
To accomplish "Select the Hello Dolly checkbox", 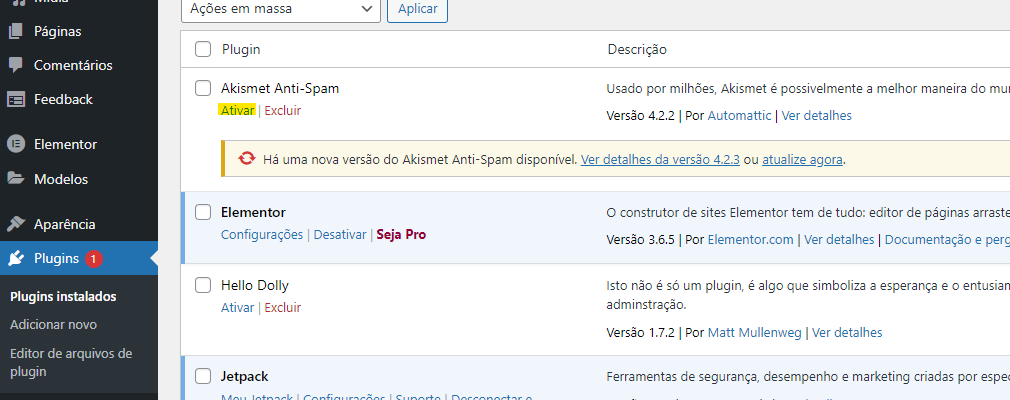I will [203, 285].
